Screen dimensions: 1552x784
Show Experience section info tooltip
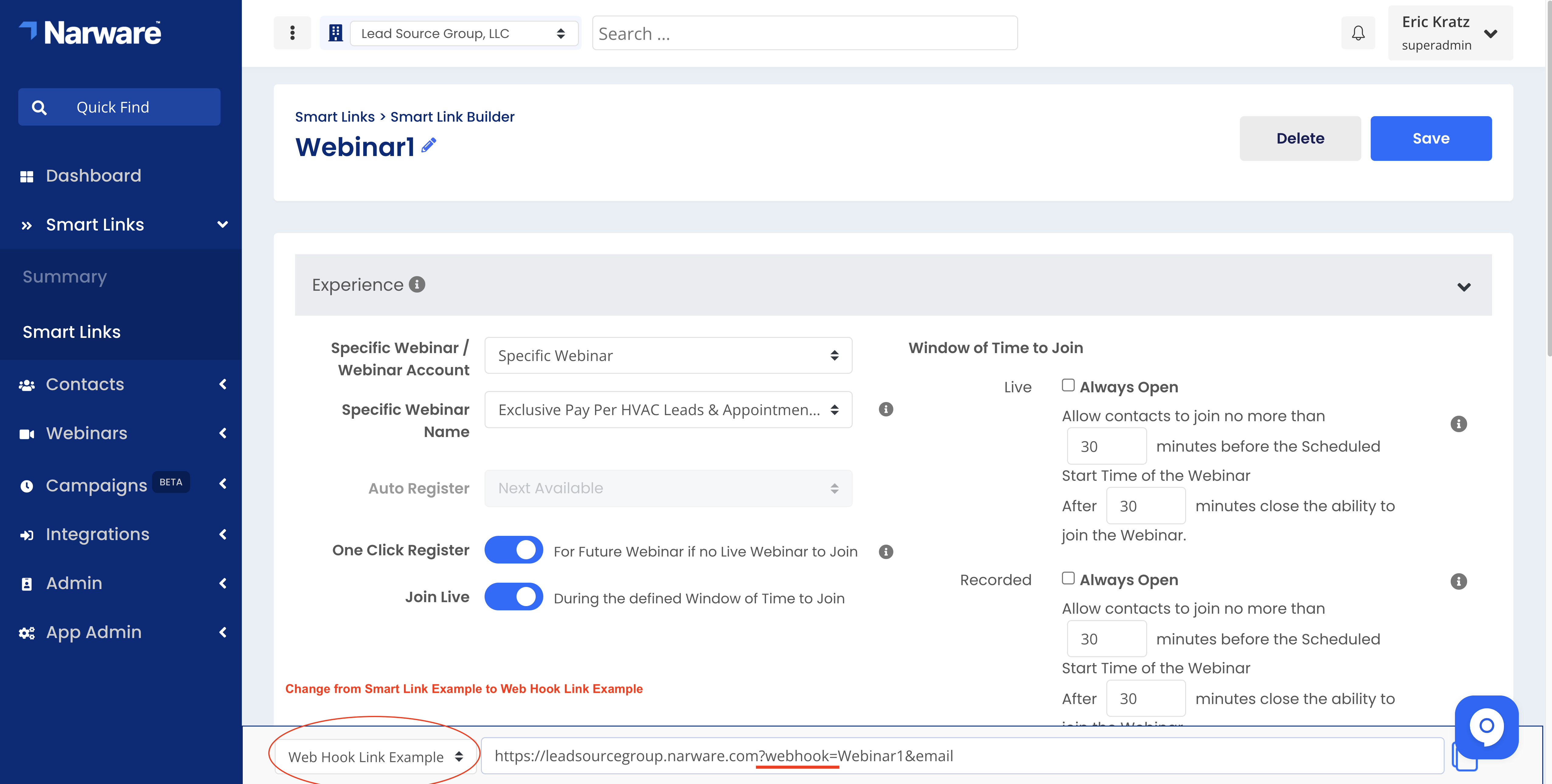417,284
